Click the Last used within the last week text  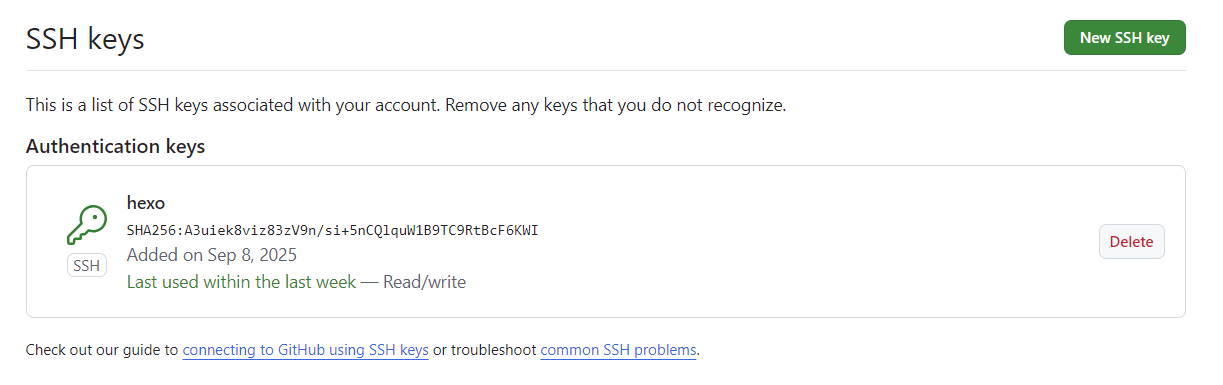(241, 282)
